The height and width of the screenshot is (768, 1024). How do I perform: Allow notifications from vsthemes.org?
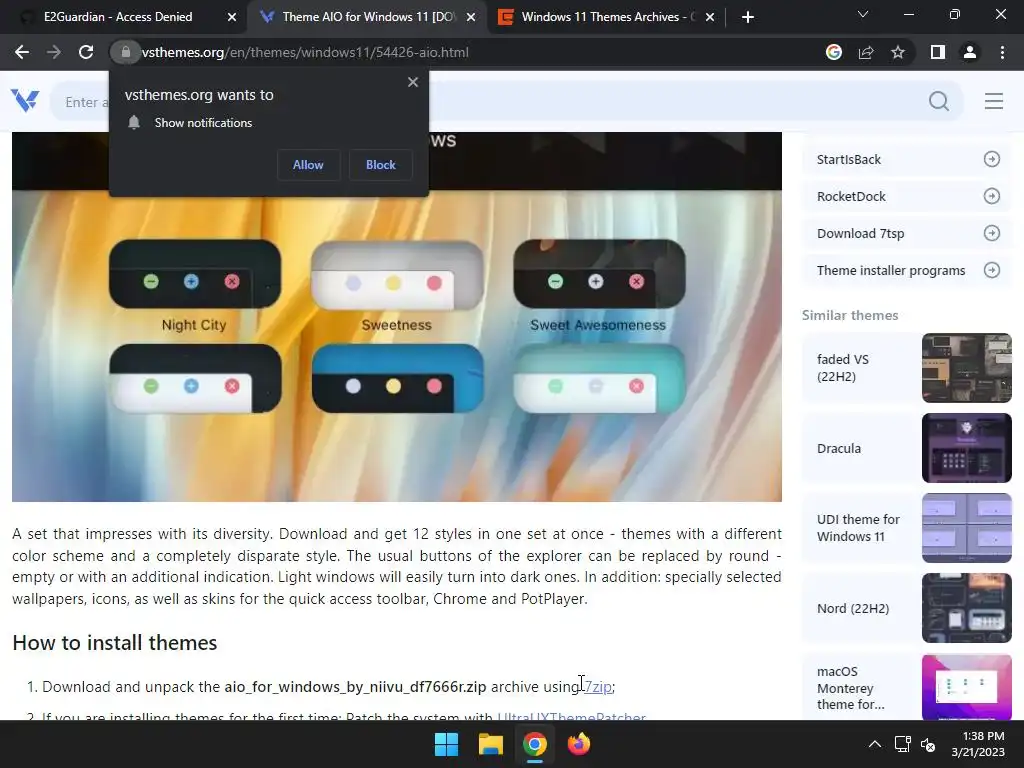coord(308,165)
